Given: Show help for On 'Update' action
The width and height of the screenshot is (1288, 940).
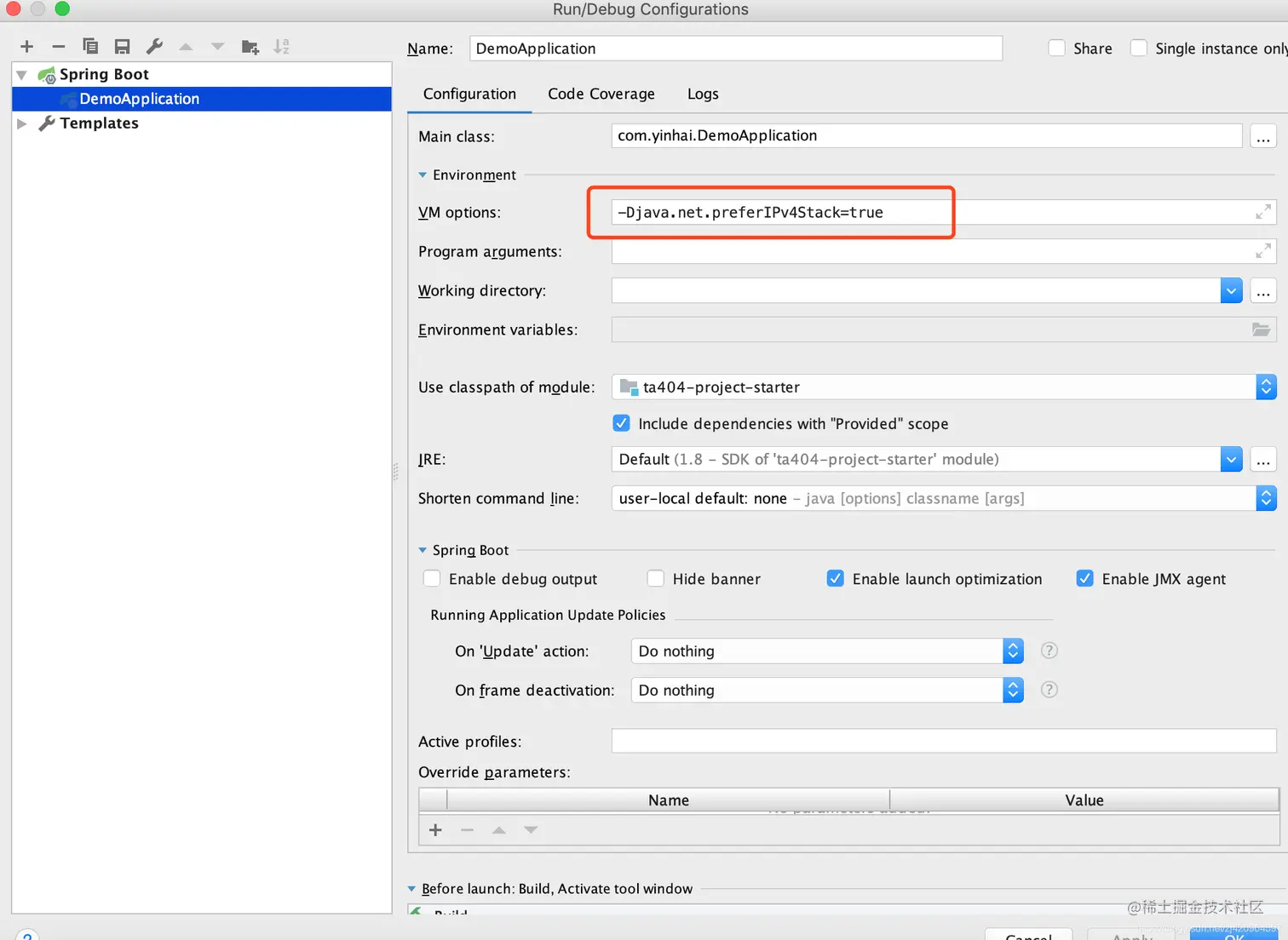Looking at the screenshot, I should [x=1049, y=651].
